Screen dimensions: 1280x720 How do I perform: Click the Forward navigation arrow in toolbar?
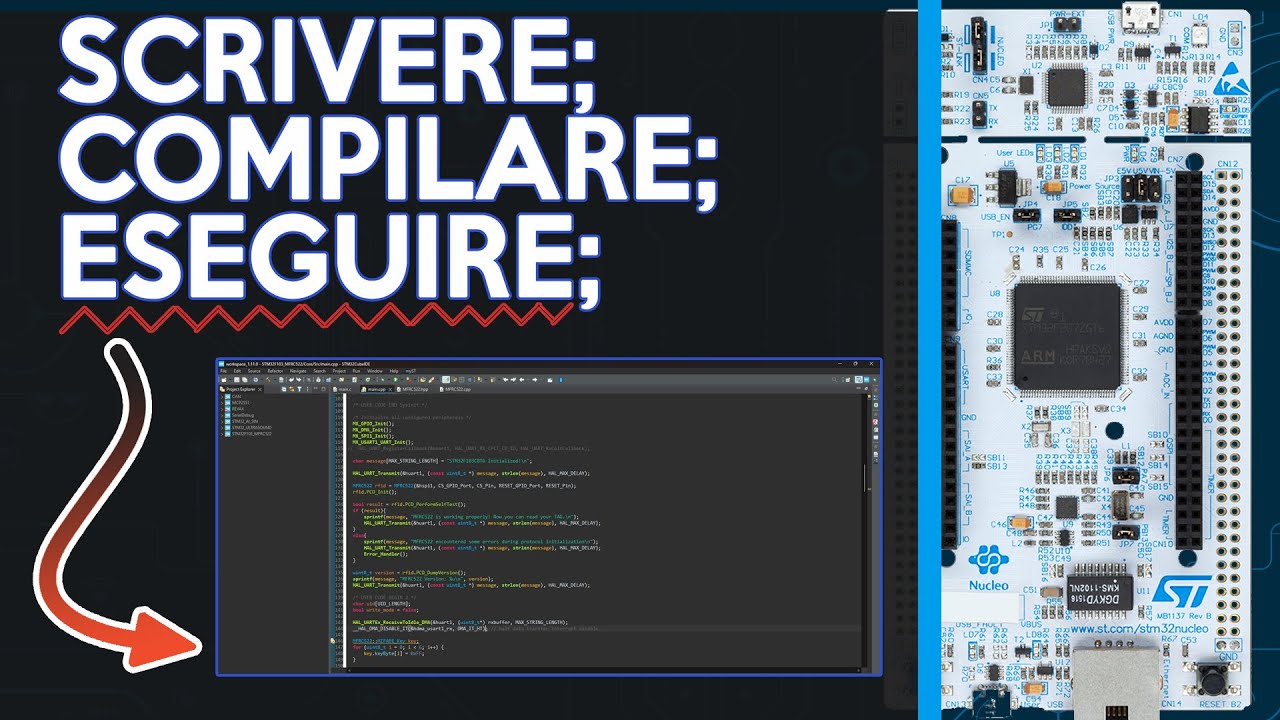pyautogui.click(x=534, y=380)
